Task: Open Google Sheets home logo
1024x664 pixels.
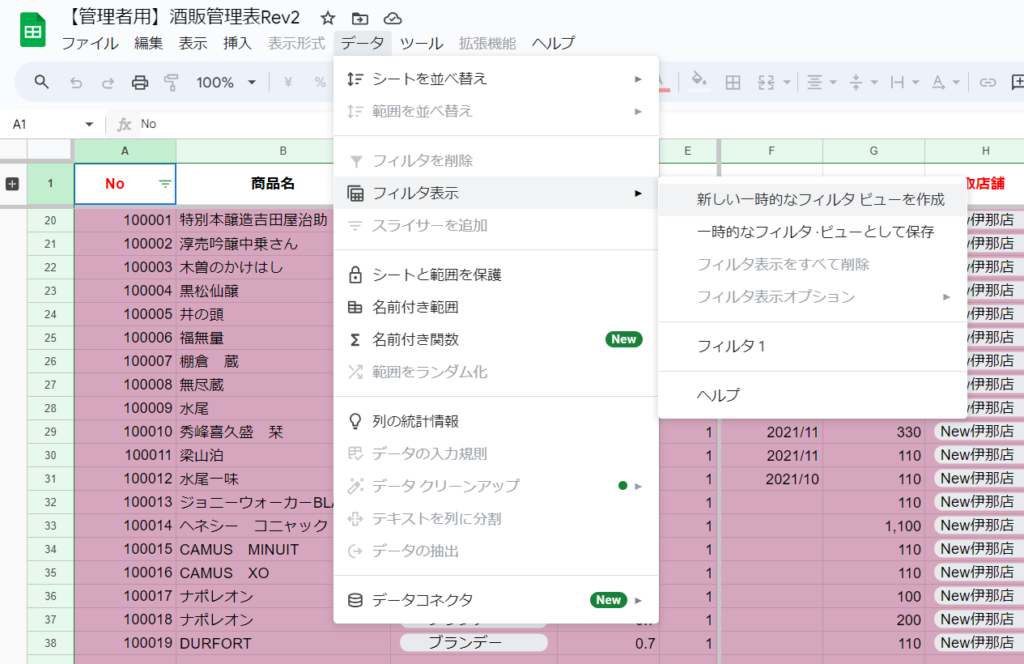Action: click(33, 30)
